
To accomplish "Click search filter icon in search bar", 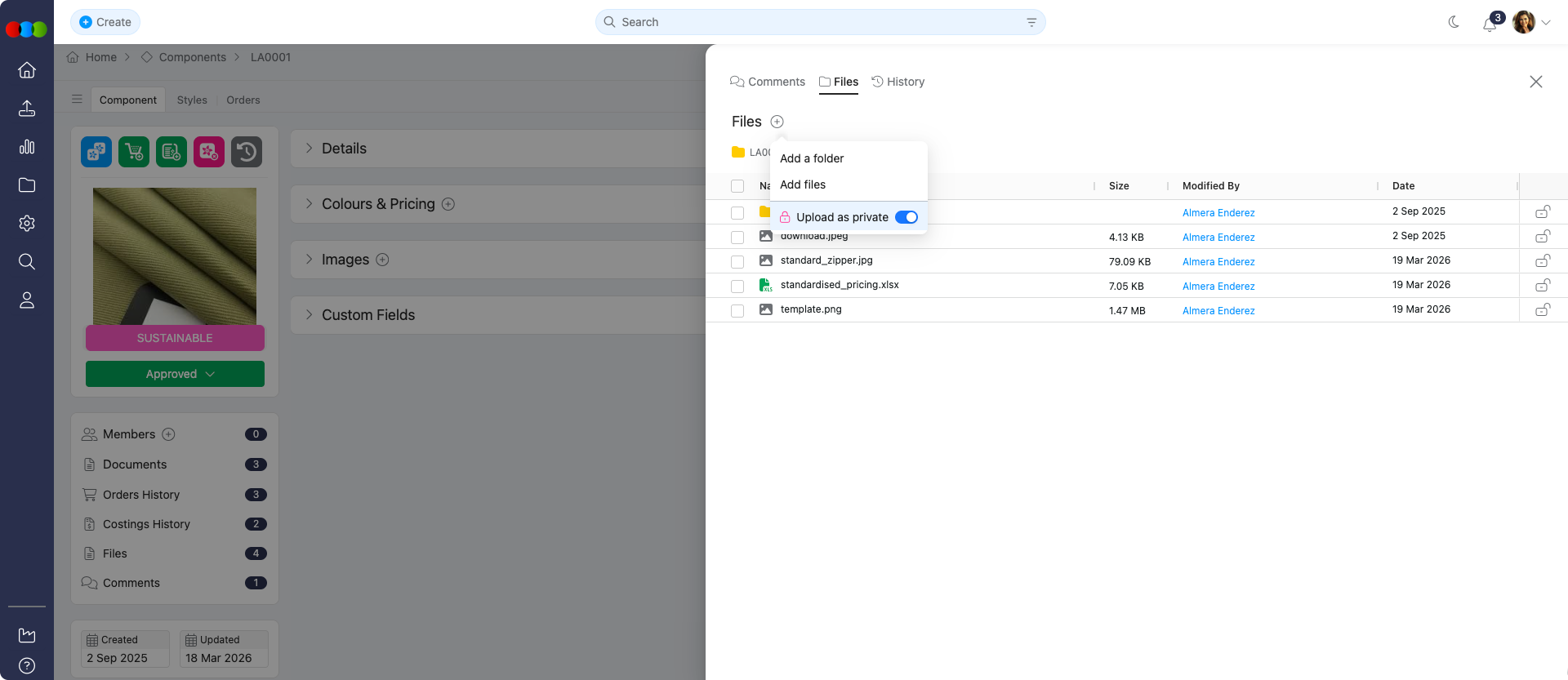I will point(1031,22).
